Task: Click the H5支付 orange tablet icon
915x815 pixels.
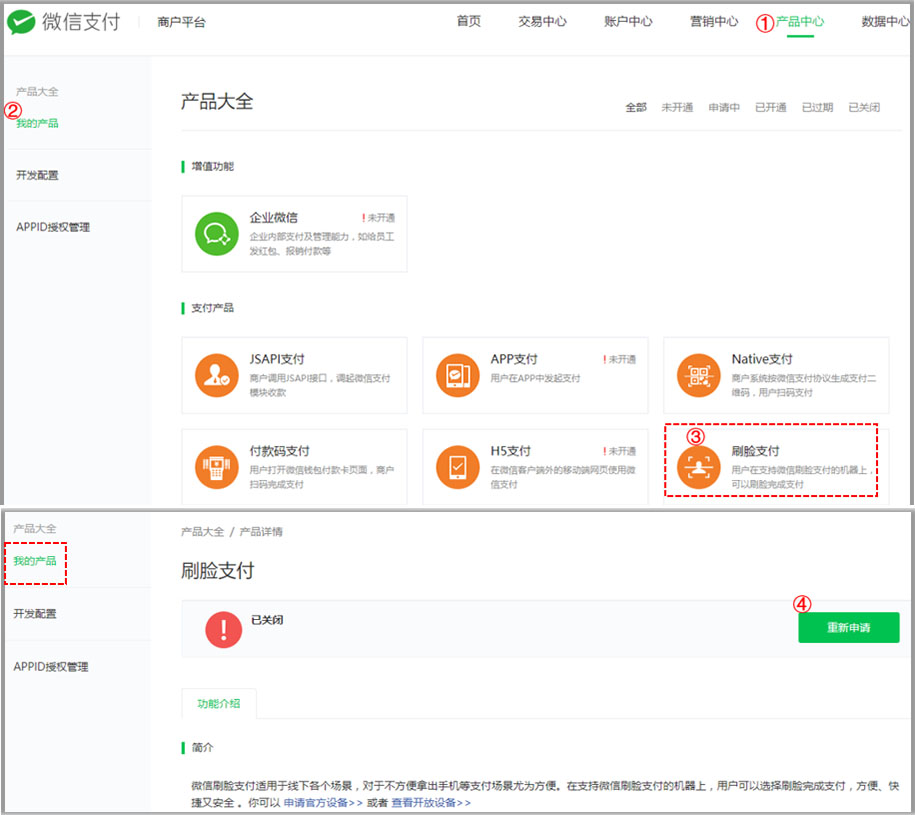Action: [458, 467]
